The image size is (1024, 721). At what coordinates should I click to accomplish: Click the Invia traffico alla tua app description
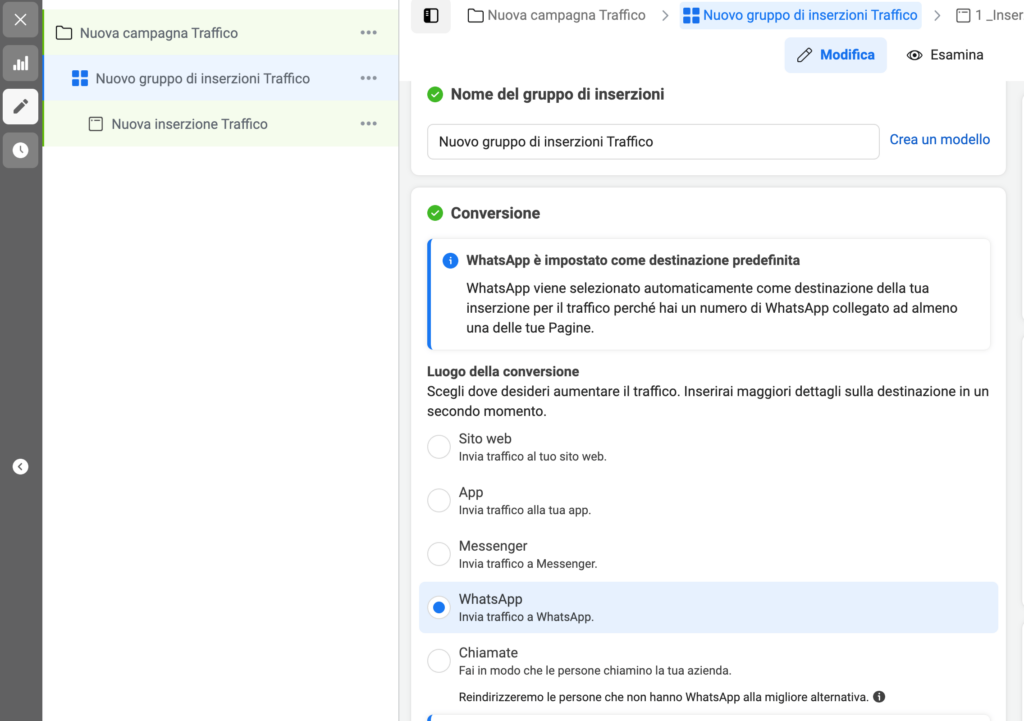coord(524,510)
